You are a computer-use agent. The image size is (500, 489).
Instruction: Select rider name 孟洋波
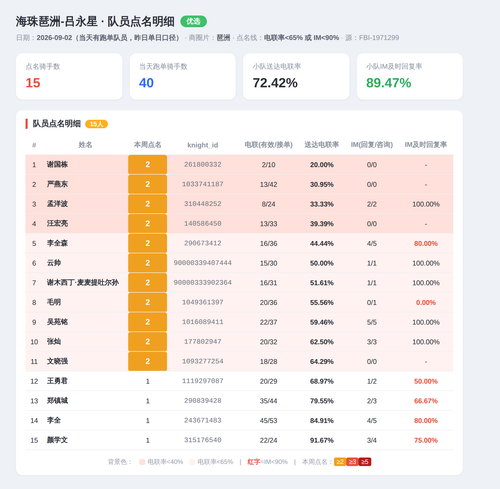tap(57, 204)
